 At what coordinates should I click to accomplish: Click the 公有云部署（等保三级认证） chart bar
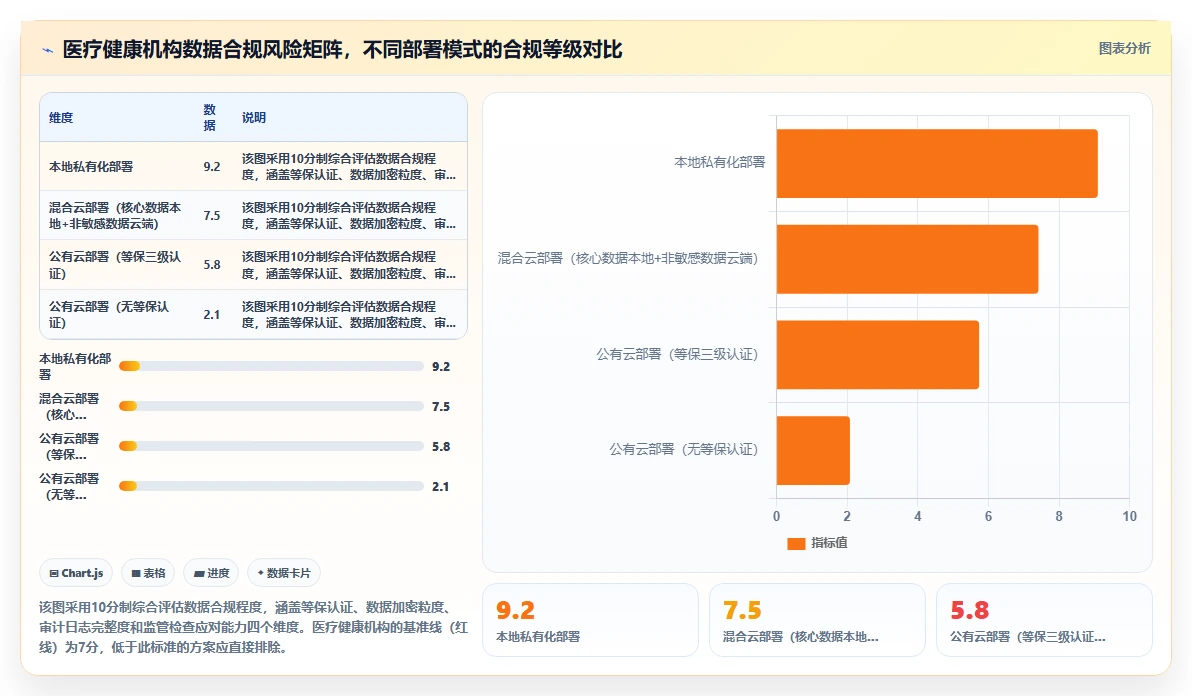click(877, 355)
